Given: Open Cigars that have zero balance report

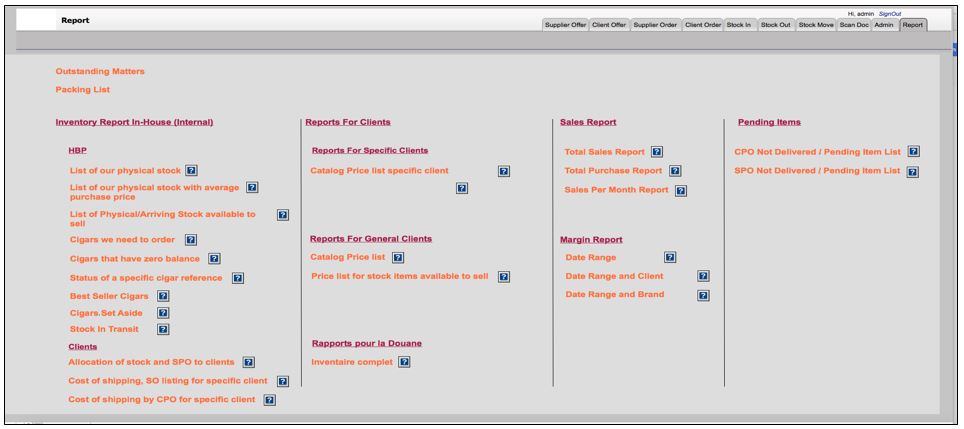Looking at the screenshot, I should 135,259.
